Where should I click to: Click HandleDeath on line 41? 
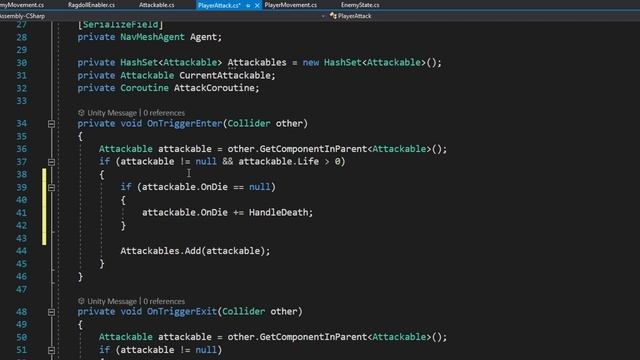coord(278,212)
